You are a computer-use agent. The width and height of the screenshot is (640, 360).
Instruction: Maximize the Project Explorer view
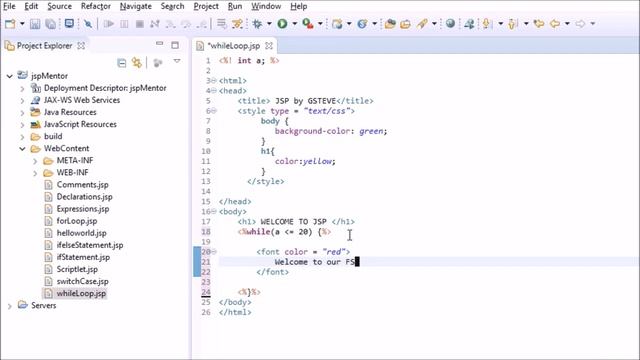pyautogui.click(x=175, y=45)
